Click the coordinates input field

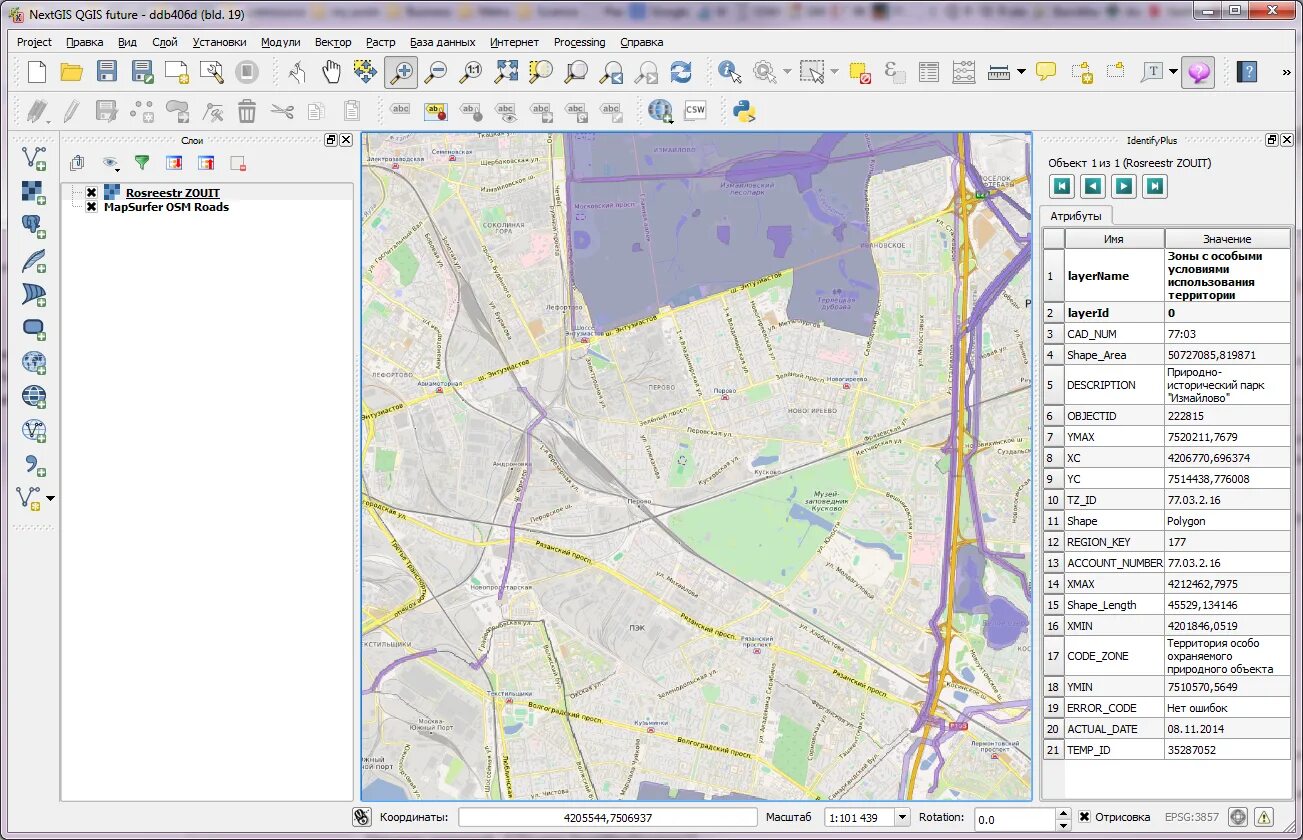pos(608,817)
